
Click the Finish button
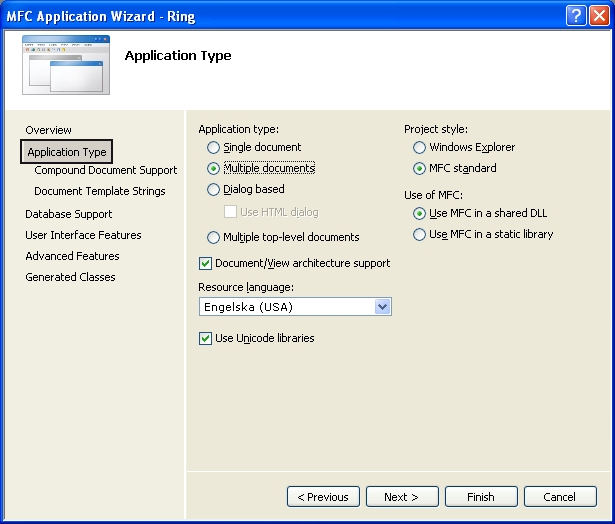point(480,497)
